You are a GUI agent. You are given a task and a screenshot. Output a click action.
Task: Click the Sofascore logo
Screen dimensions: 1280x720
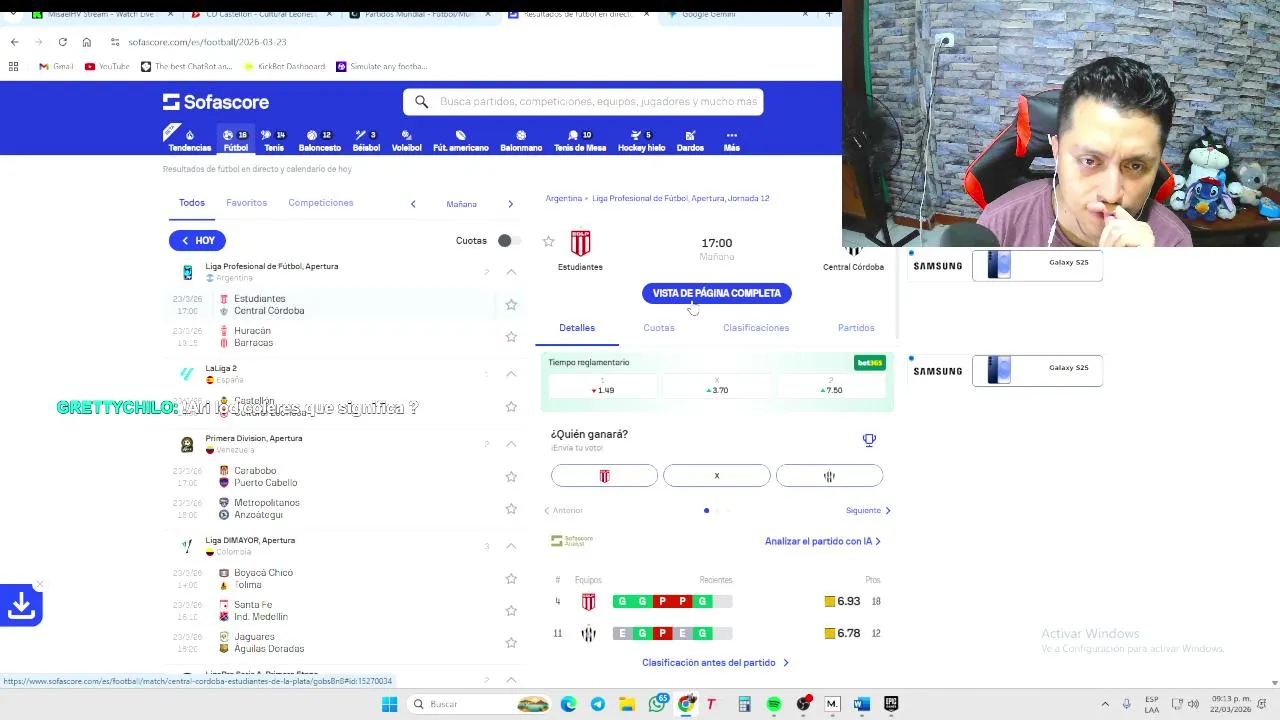pos(216,102)
